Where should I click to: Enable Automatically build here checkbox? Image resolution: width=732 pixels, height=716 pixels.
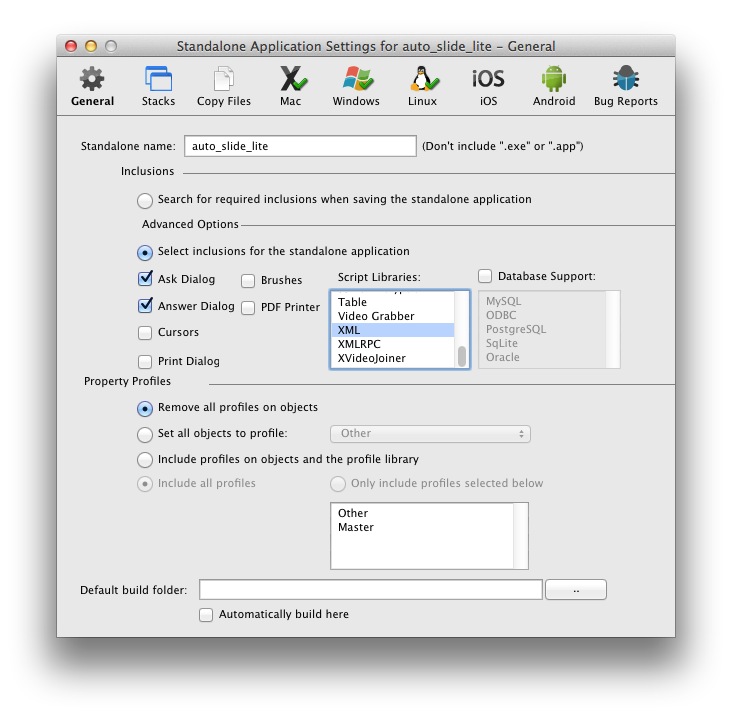click(x=206, y=615)
